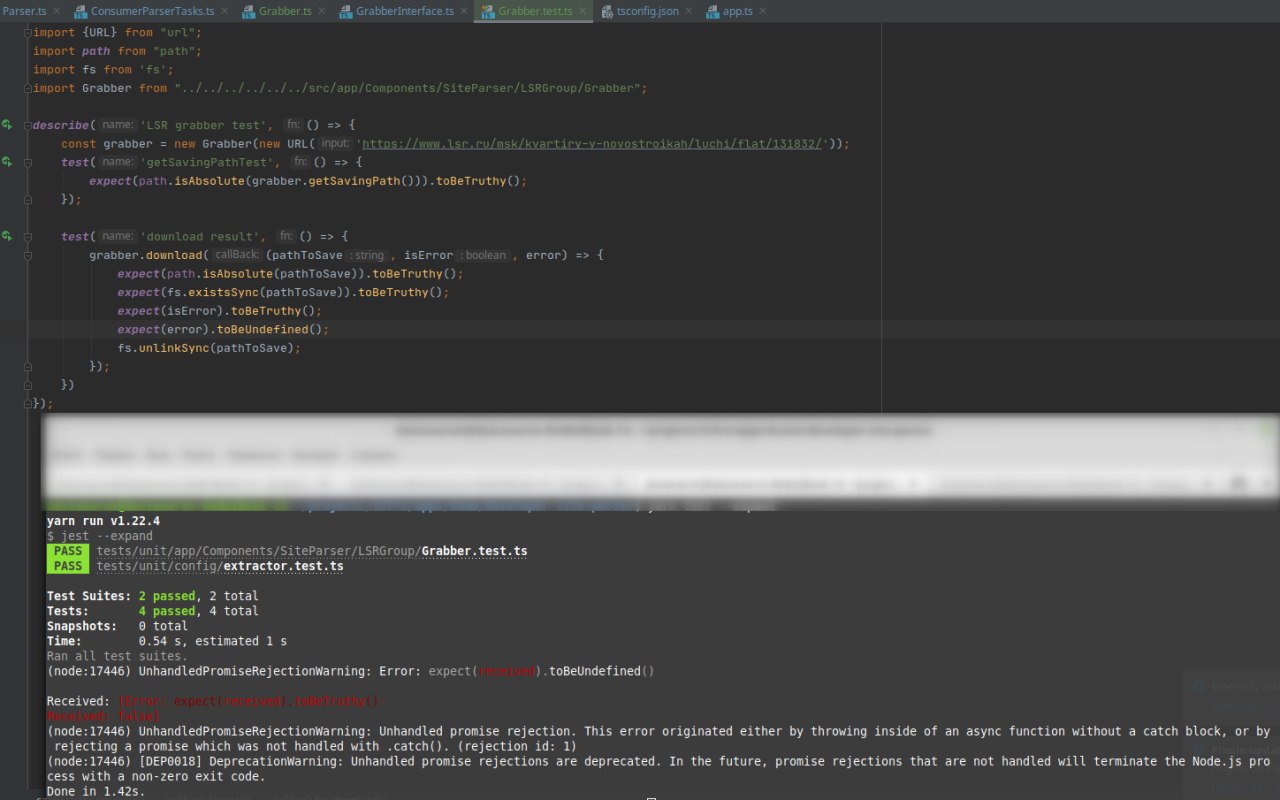Click the file icon on Grabber.test.ts tab
Viewport: 1280px width, 800px height.
pyautogui.click(x=488, y=11)
